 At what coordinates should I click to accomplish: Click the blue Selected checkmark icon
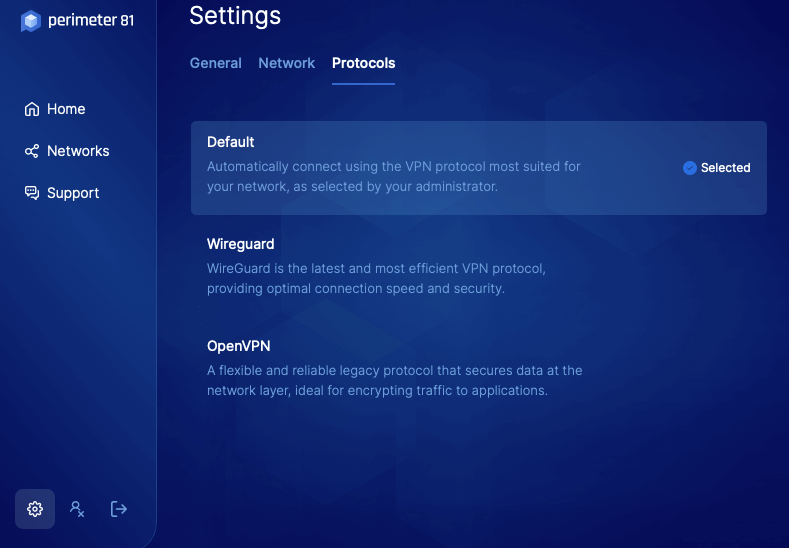pos(690,168)
